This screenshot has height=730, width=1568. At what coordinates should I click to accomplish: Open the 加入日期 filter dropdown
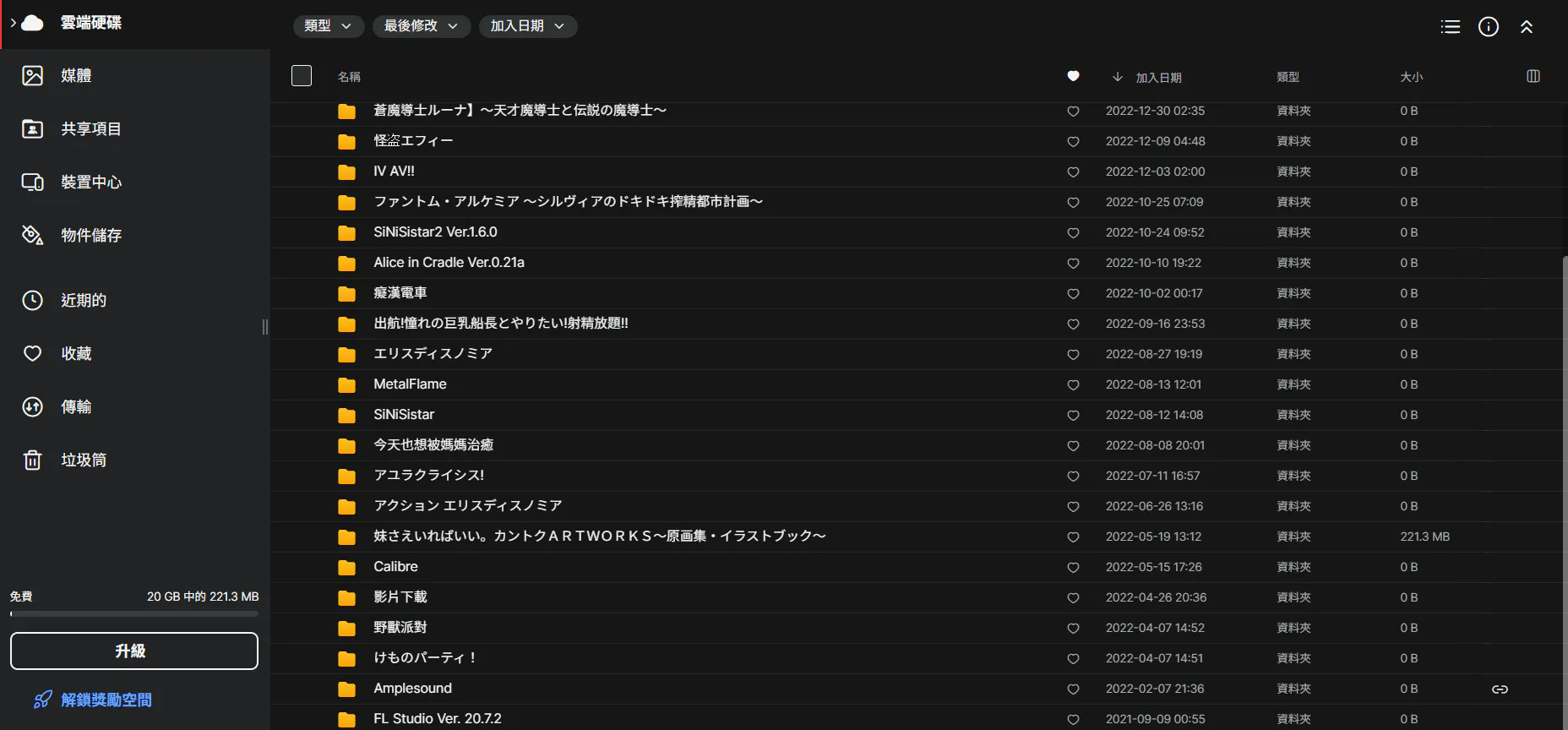[527, 26]
